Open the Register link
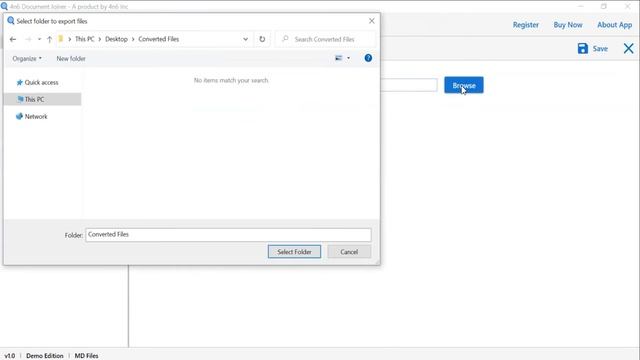640x360 pixels. point(526,25)
